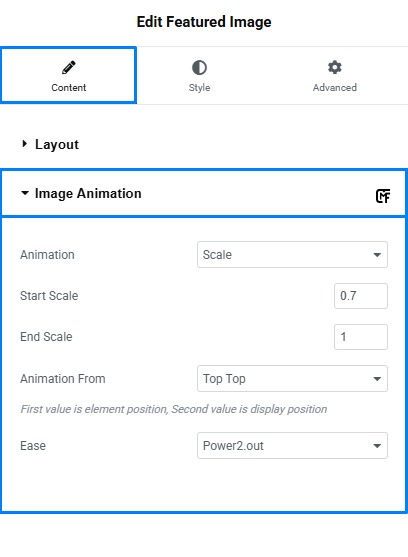Click the hint text about element position

(174, 409)
